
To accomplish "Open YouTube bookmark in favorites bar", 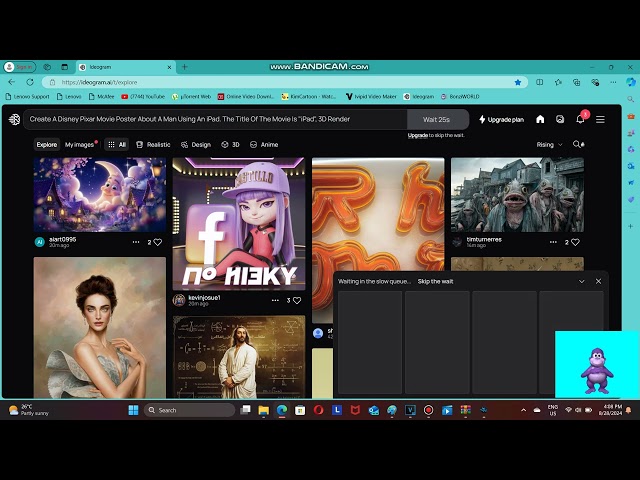I will (143, 97).
